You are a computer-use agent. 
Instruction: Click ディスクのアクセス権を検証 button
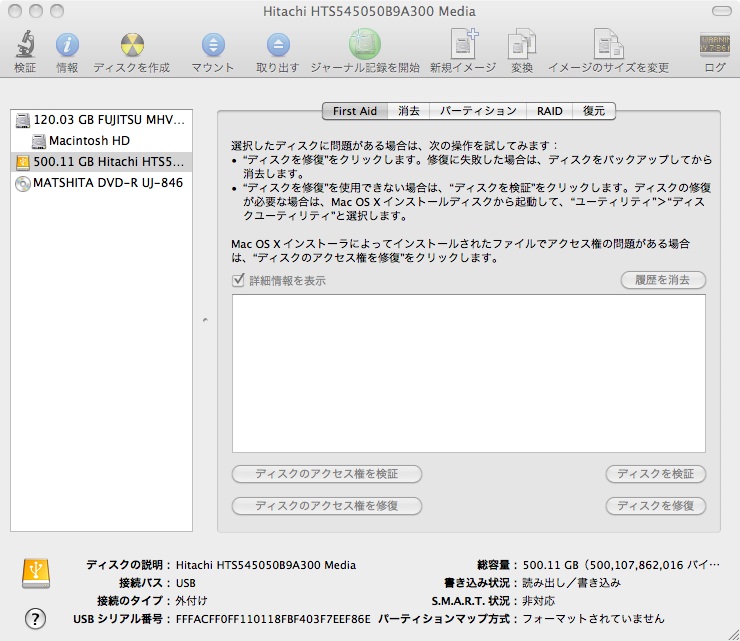point(327,474)
